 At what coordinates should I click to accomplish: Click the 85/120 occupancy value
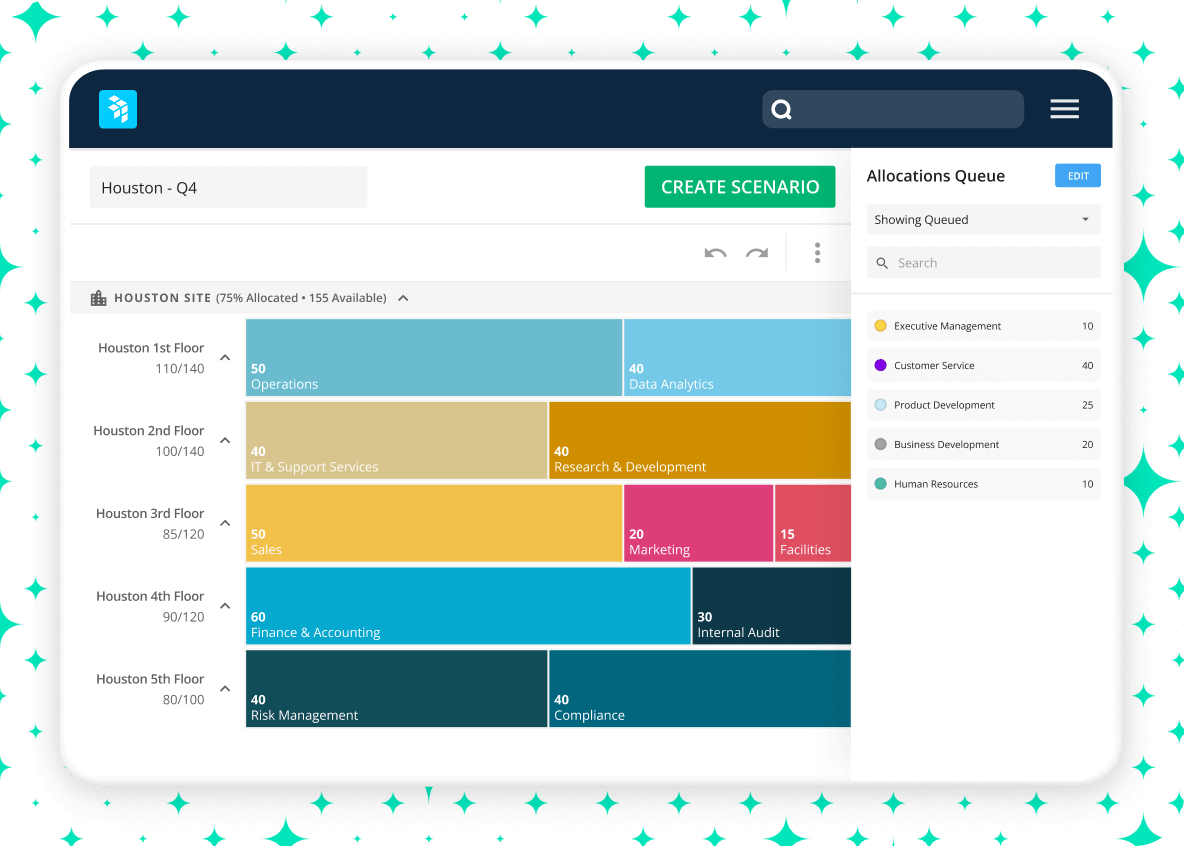coord(183,534)
